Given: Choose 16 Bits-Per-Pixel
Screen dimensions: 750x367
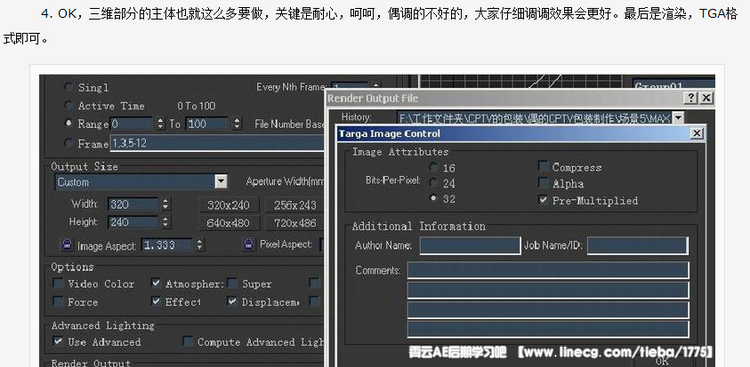Looking at the screenshot, I should pos(434,167).
